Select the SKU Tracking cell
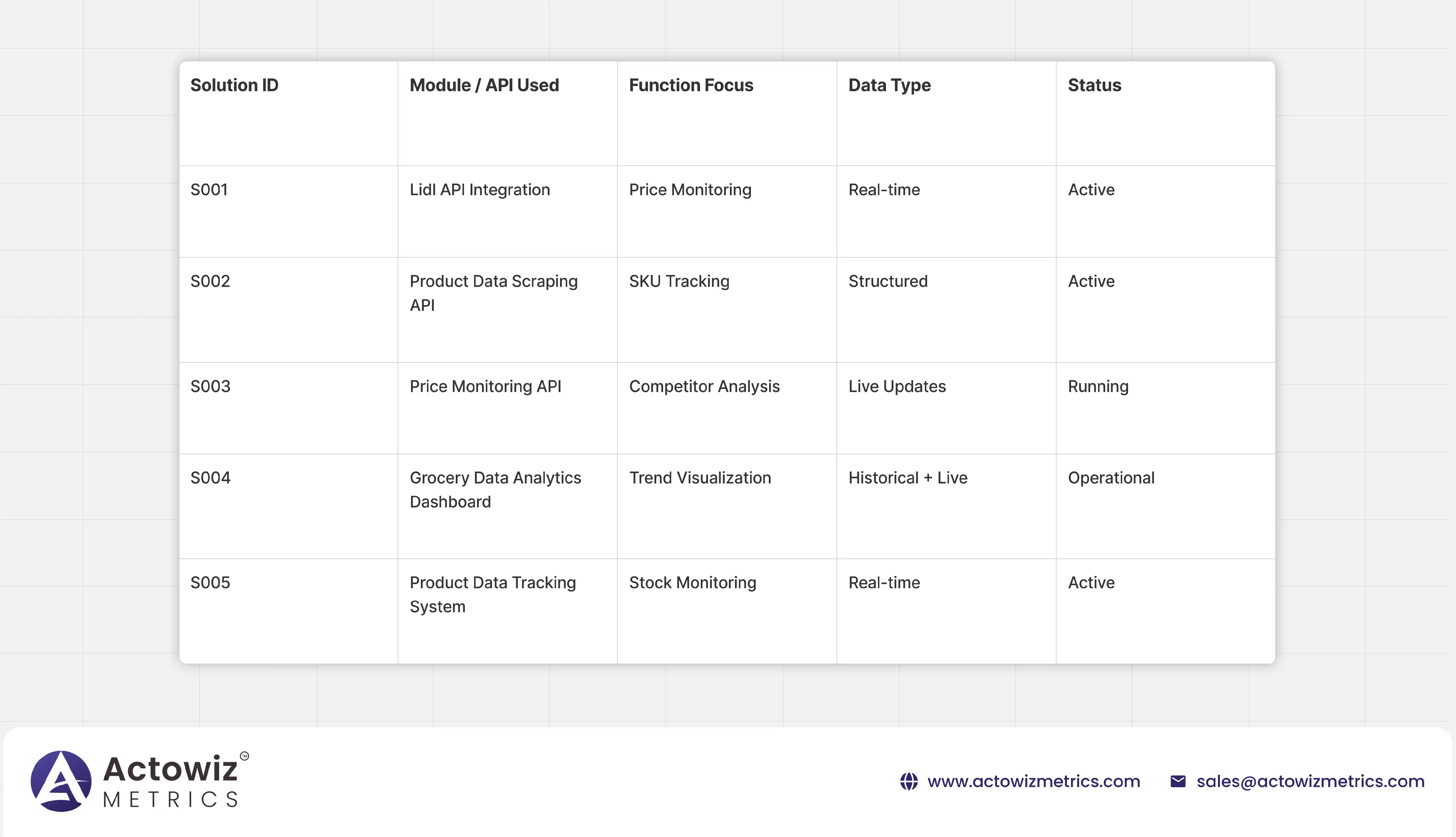 (x=679, y=281)
